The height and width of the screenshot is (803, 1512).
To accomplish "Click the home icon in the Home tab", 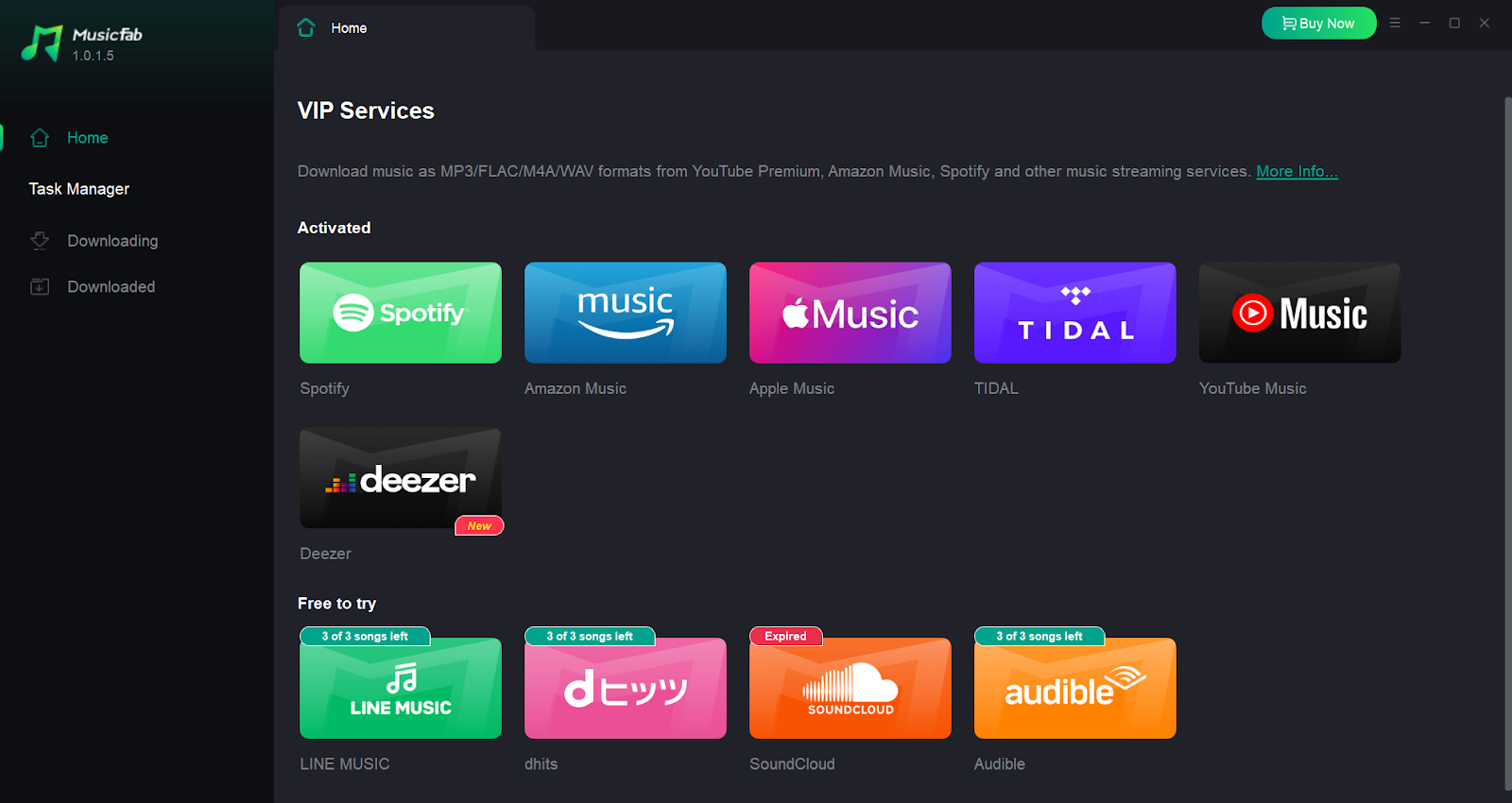I will tap(306, 28).
